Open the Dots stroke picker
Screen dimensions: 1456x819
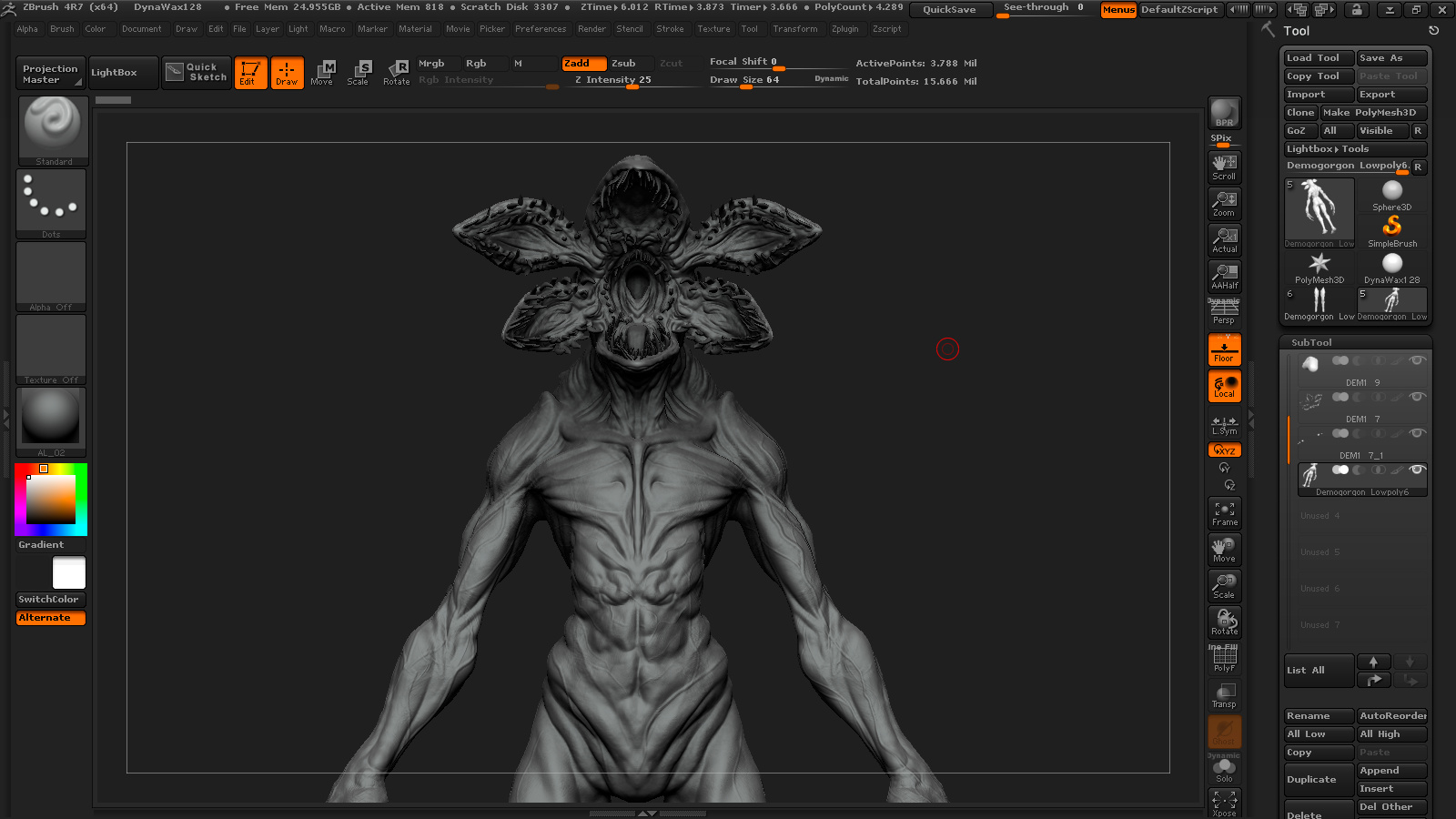tap(51, 205)
